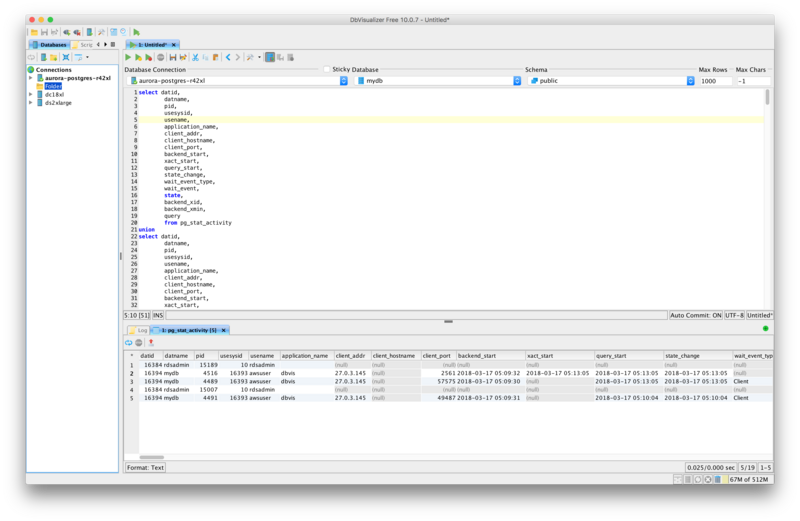The width and height of the screenshot is (800, 521).
Task: Click green run arrow in the main toolbar
Action: [136, 32]
